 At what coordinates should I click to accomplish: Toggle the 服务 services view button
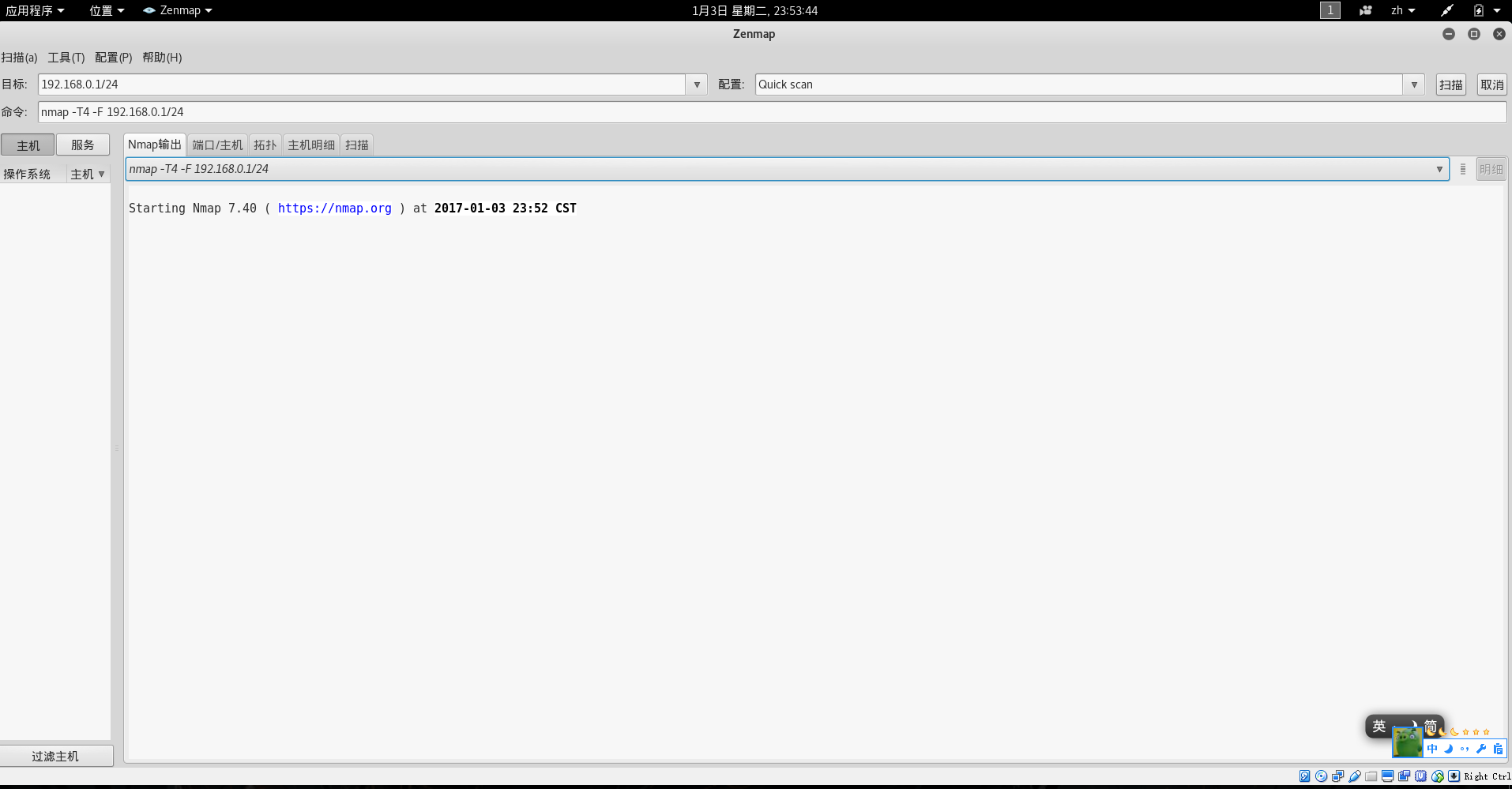click(x=82, y=145)
